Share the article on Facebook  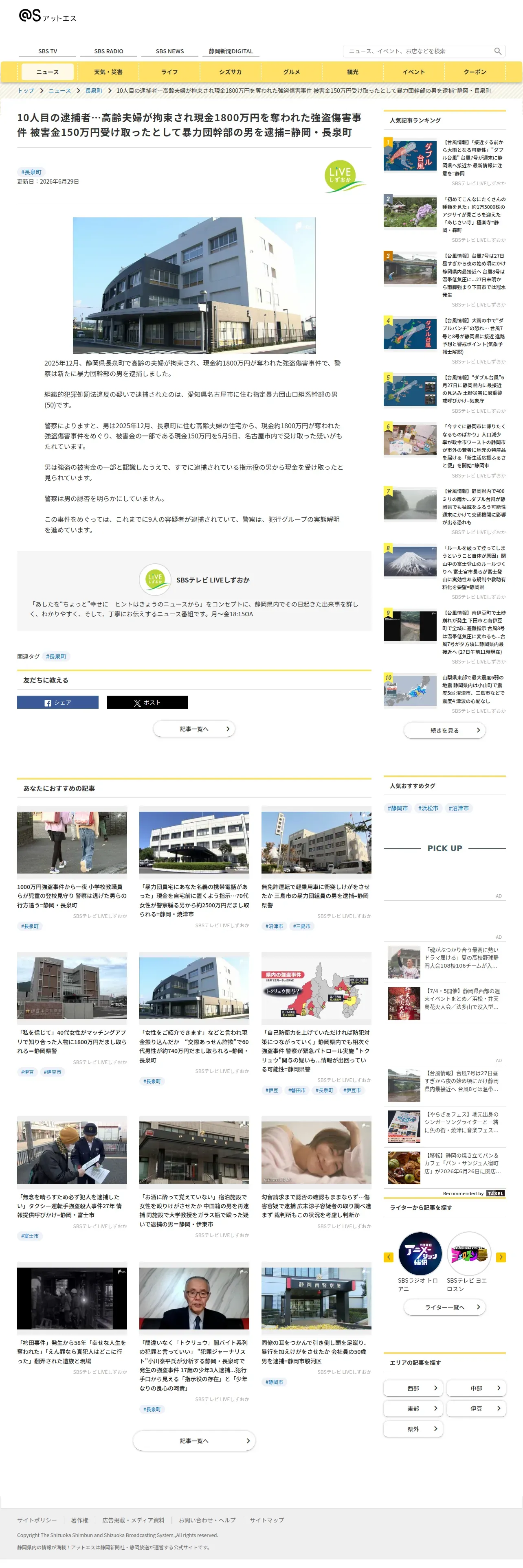pyautogui.click(x=58, y=703)
